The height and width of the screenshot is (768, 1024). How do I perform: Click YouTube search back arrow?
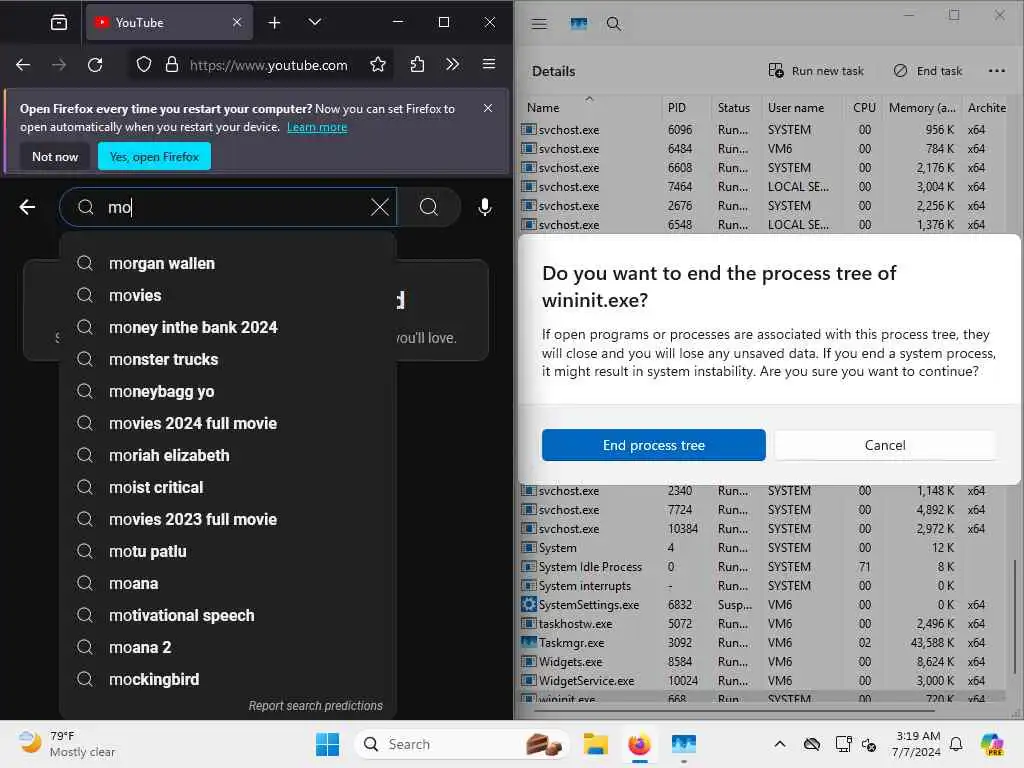(x=27, y=207)
